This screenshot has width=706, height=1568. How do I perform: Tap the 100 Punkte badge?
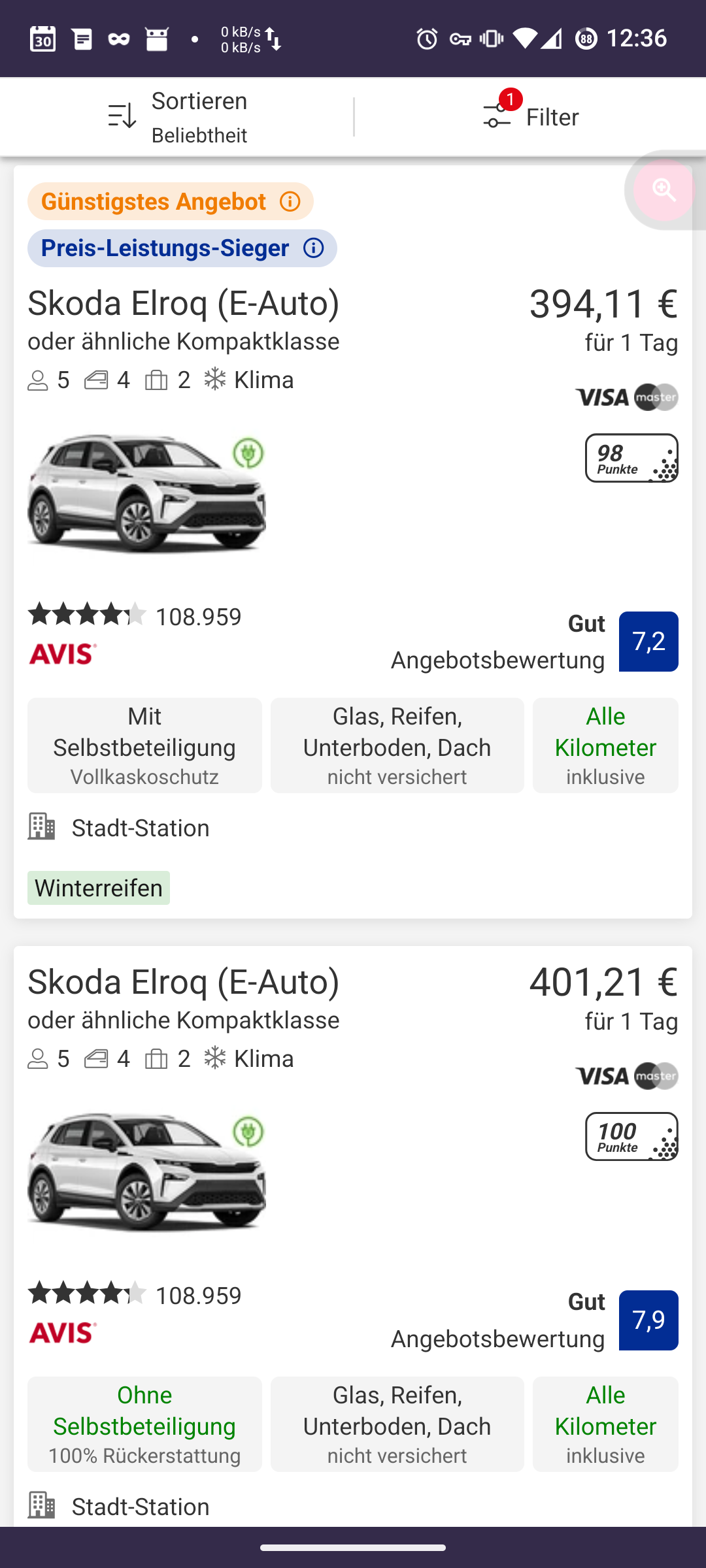pyautogui.click(x=631, y=1137)
